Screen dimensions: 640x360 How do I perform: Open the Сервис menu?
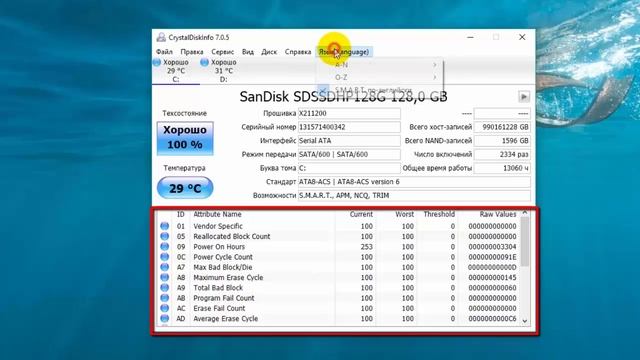[x=222, y=52]
